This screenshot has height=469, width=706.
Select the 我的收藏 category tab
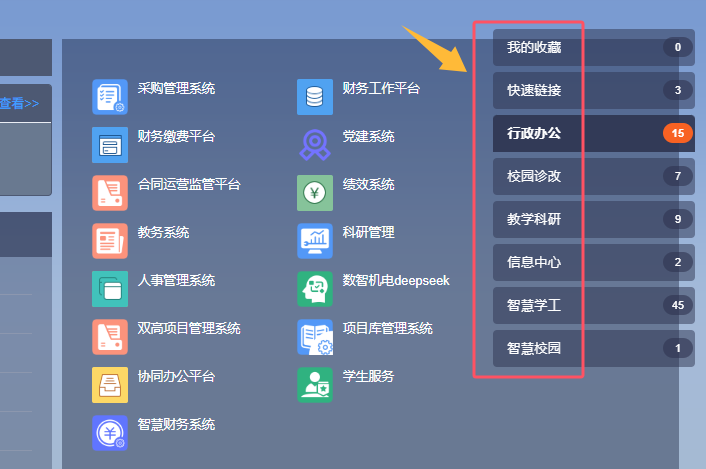(593, 47)
